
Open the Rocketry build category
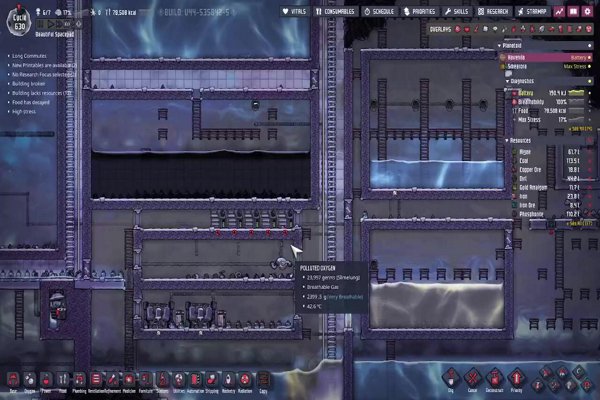click(228, 380)
